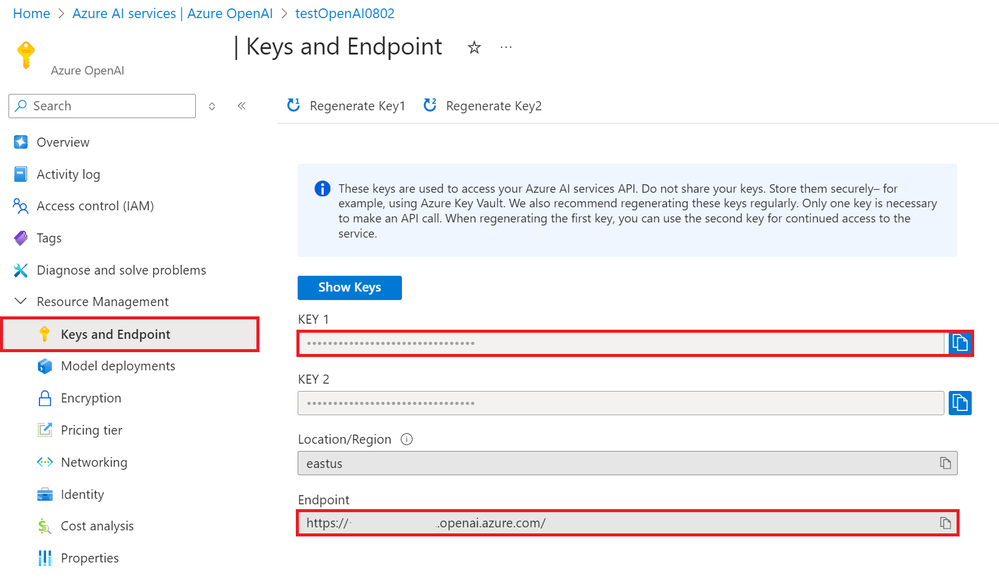The image size is (999, 577).
Task: Open Azure AI services | Azure OpenAI breadcrumb
Action: (x=172, y=13)
